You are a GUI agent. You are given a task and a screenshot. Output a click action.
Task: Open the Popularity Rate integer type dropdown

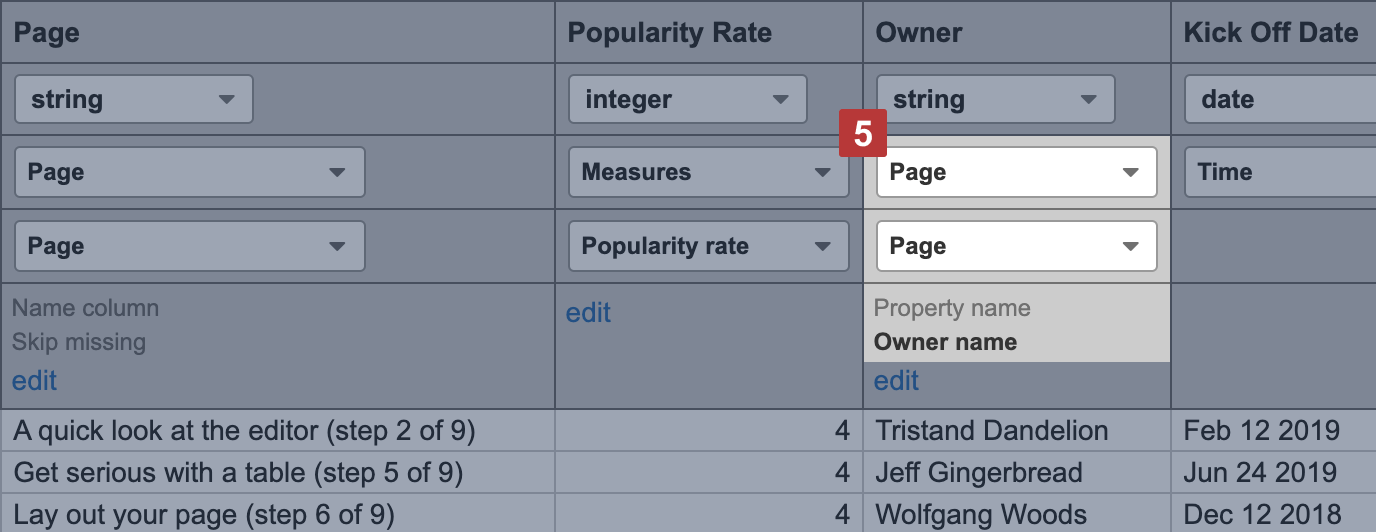coord(688,100)
